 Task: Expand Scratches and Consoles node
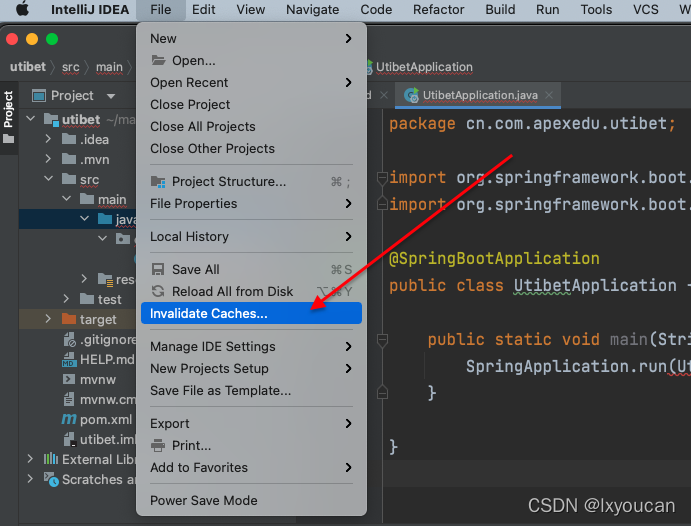click(30, 479)
